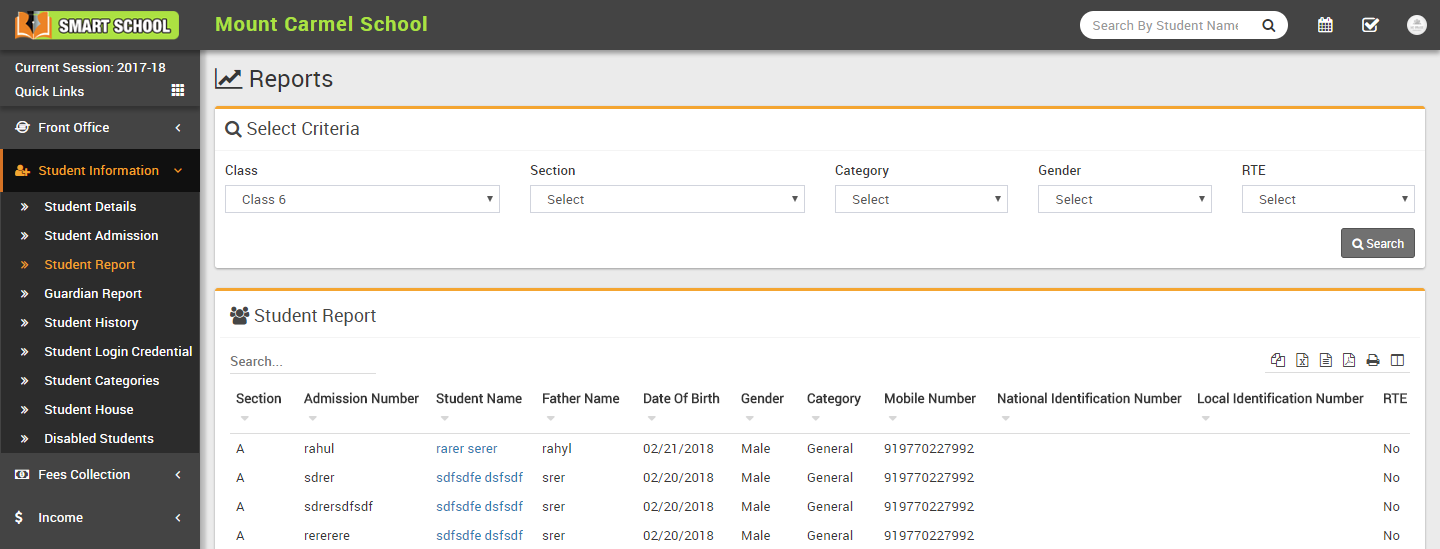Open Guardian Report in sidebar
The width and height of the screenshot is (1440, 549).
(93, 294)
